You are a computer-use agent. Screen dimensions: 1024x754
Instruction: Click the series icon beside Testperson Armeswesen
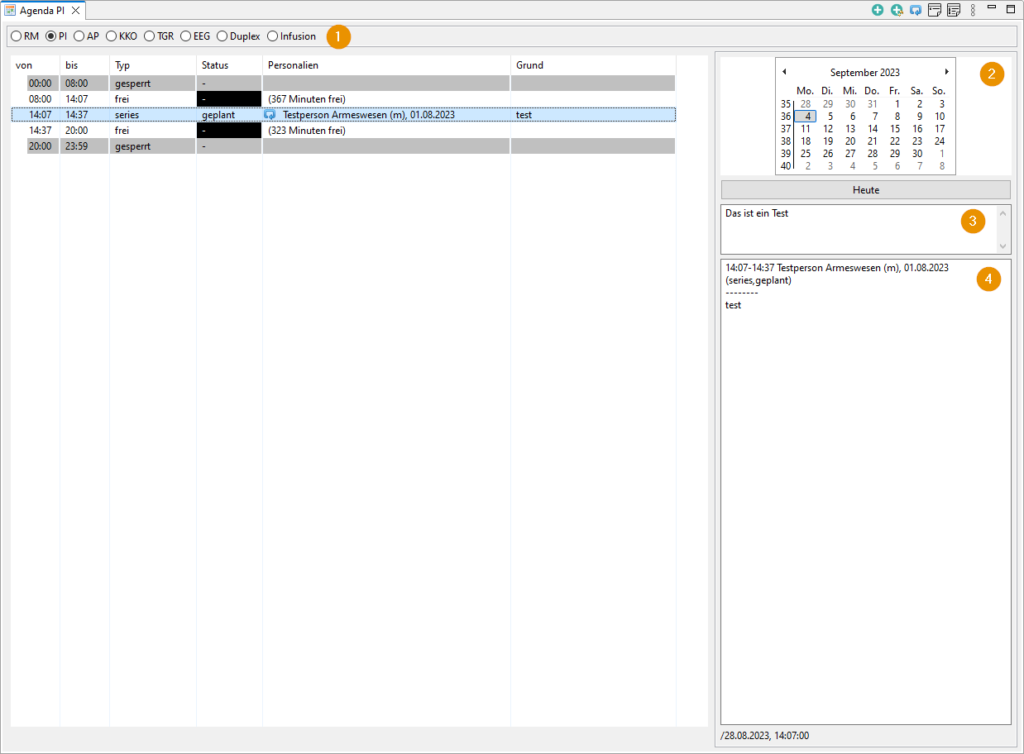tap(270, 115)
